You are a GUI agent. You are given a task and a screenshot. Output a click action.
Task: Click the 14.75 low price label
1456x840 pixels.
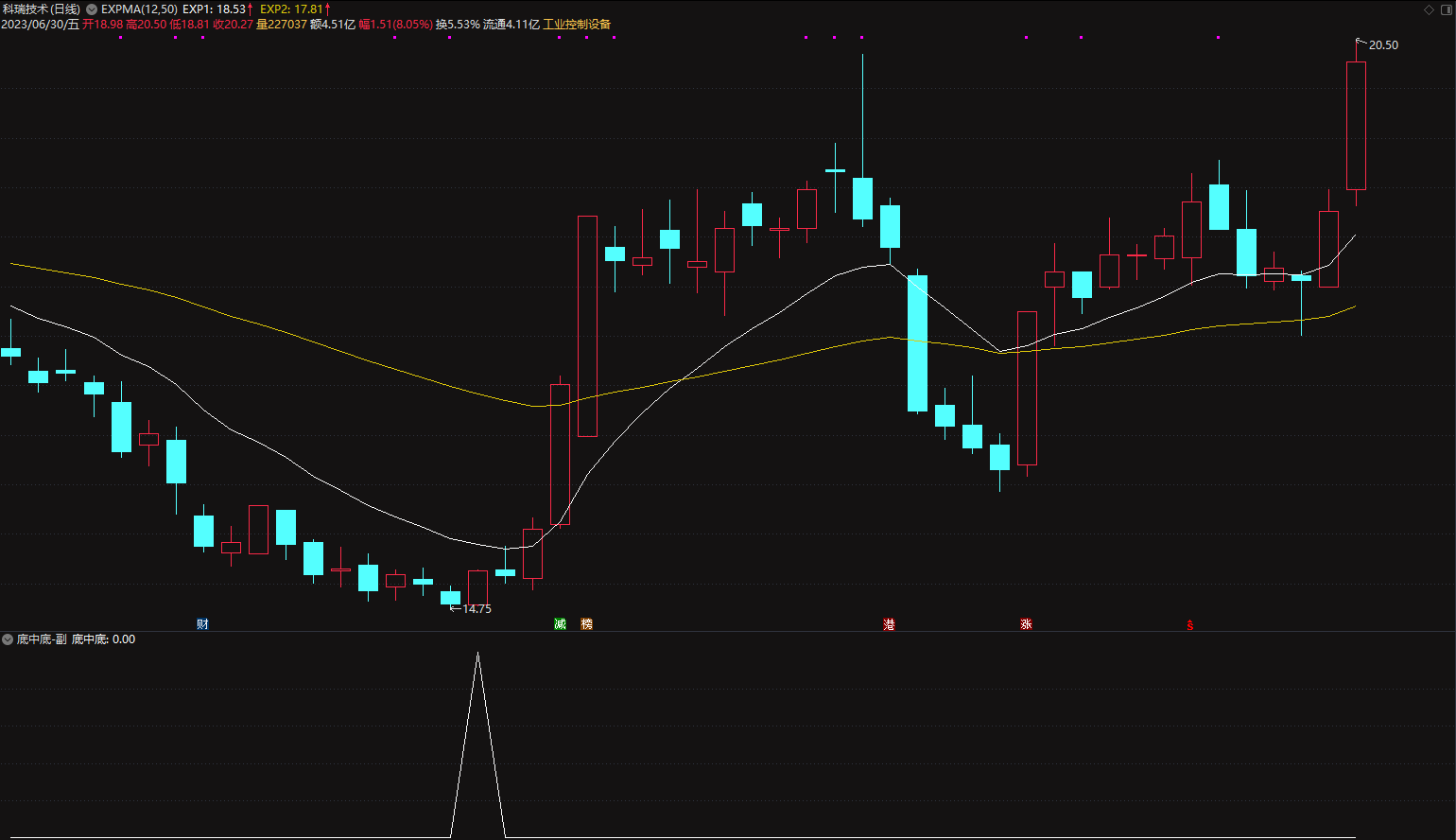pos(477,609)
